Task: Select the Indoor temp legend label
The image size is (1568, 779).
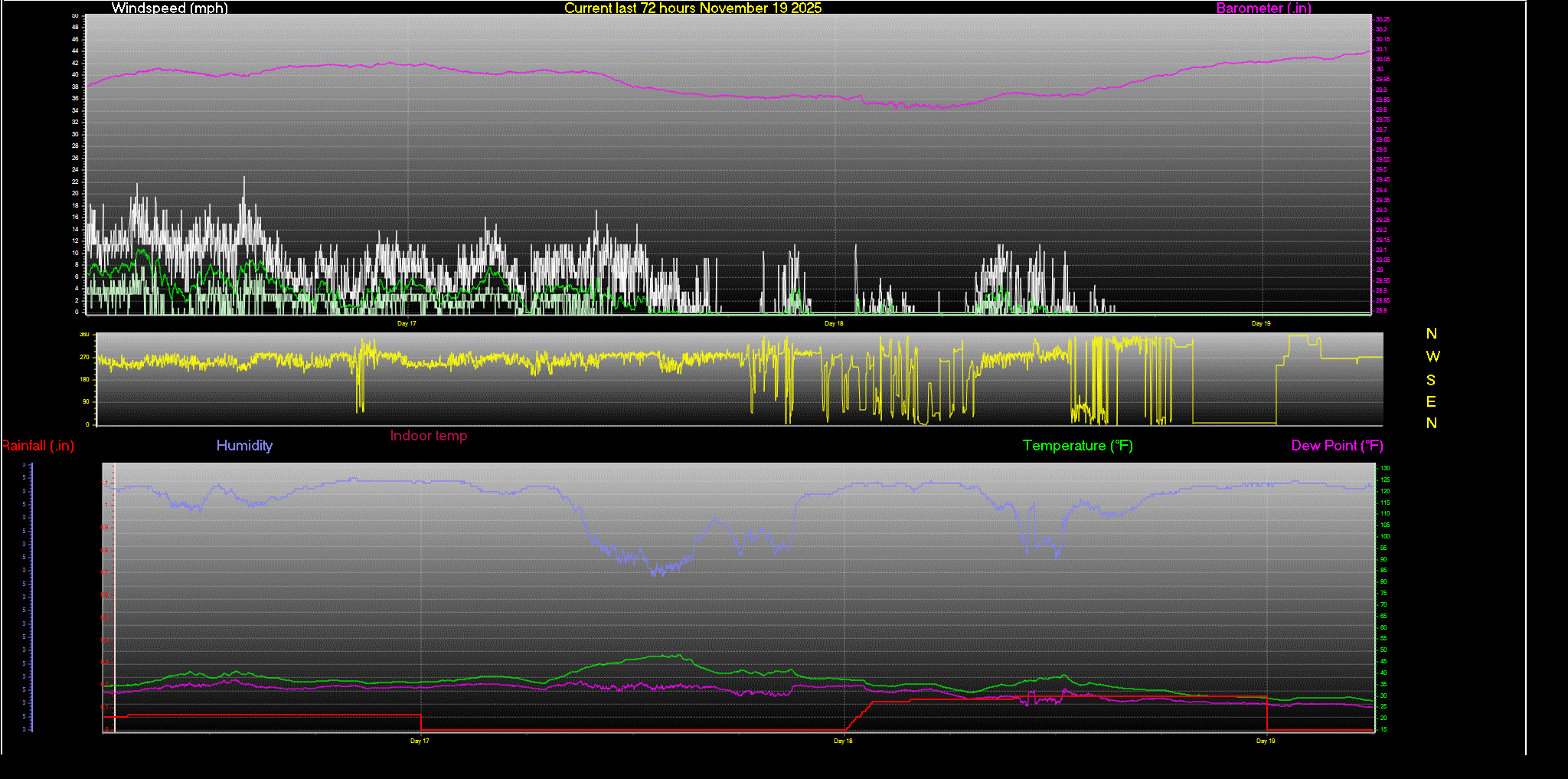Action: (428, 436)
